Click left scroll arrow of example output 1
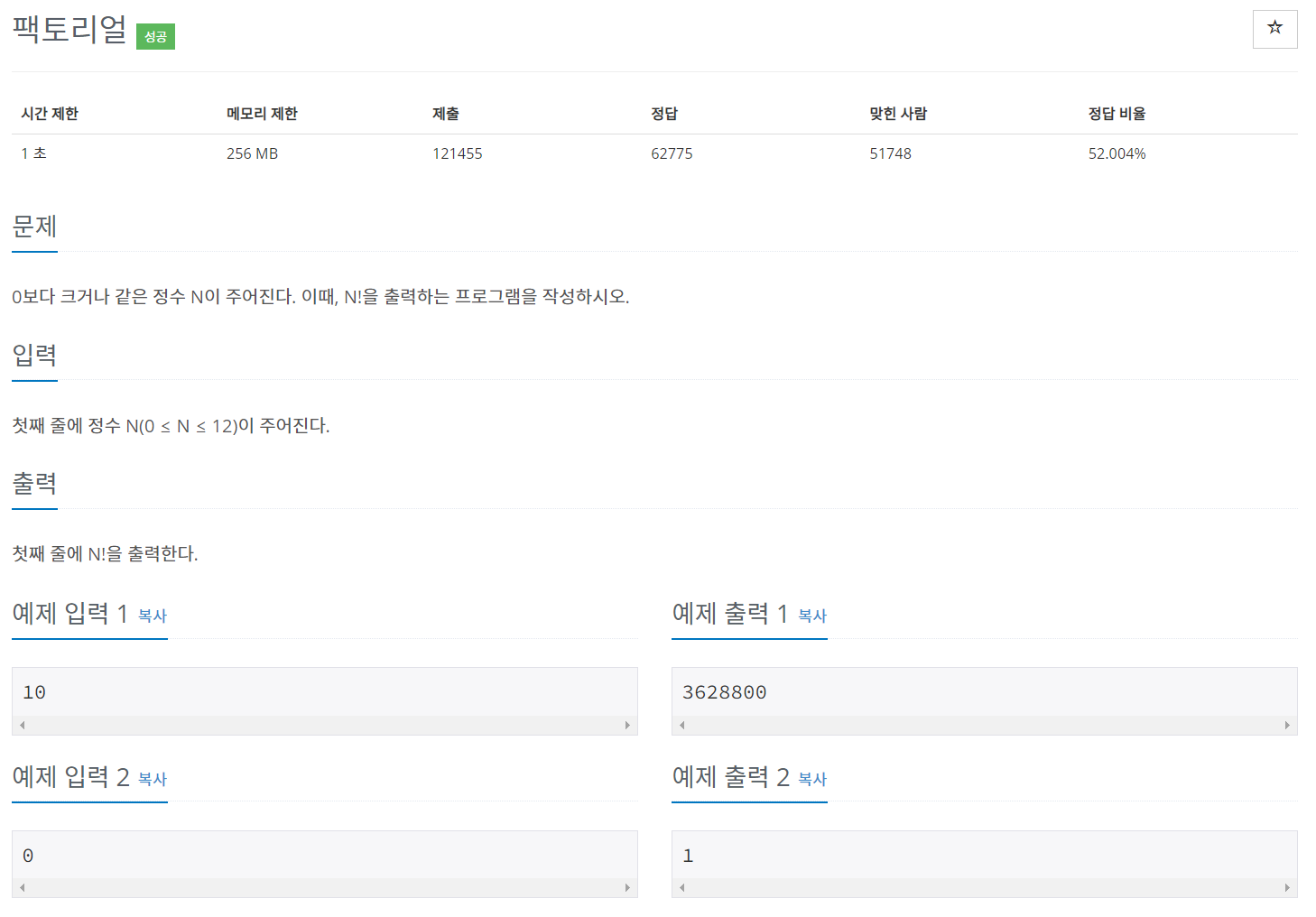 [x=682, y=725]
